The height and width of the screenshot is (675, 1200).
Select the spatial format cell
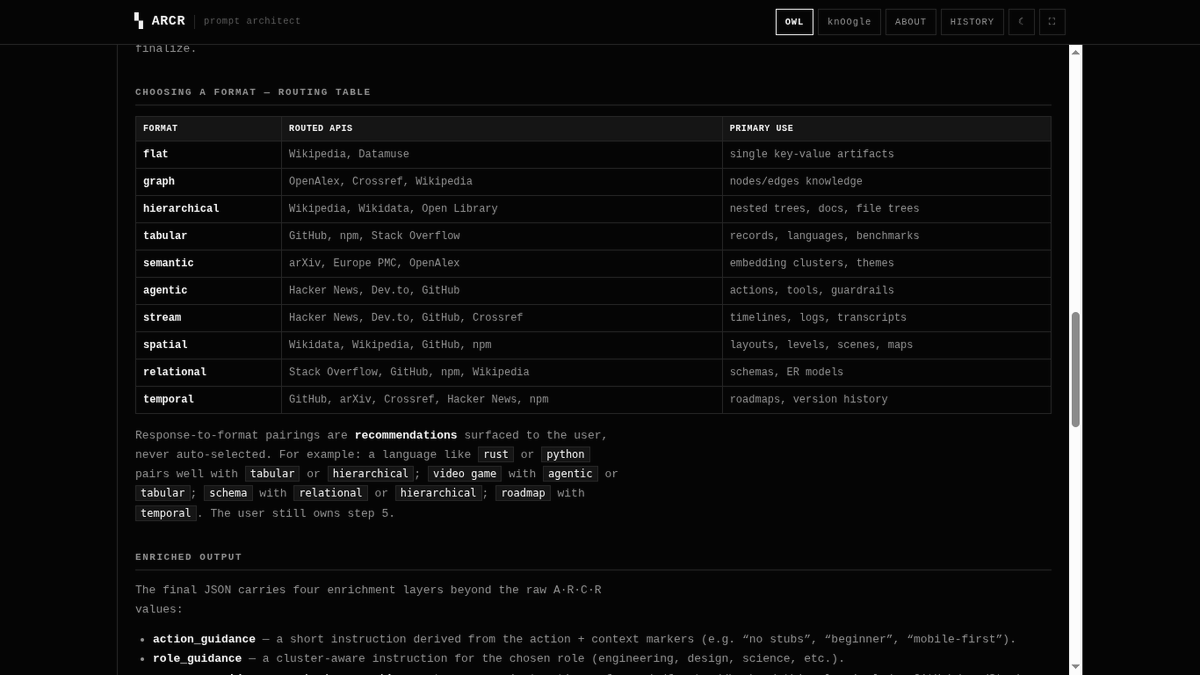pyautogui.click(x=209, y=345)
